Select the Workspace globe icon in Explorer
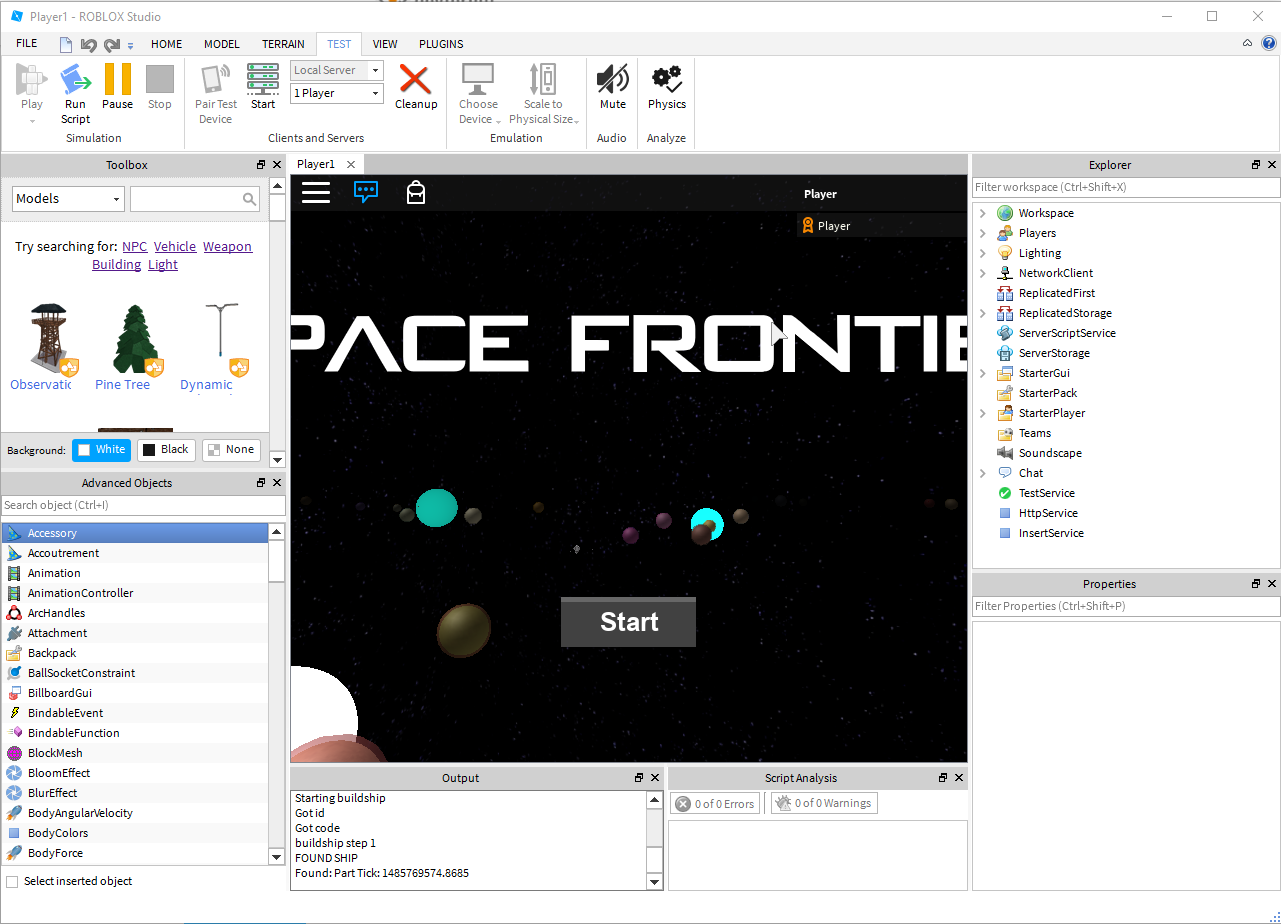Screen dimensions: 1281x924 coord(1005,213)
